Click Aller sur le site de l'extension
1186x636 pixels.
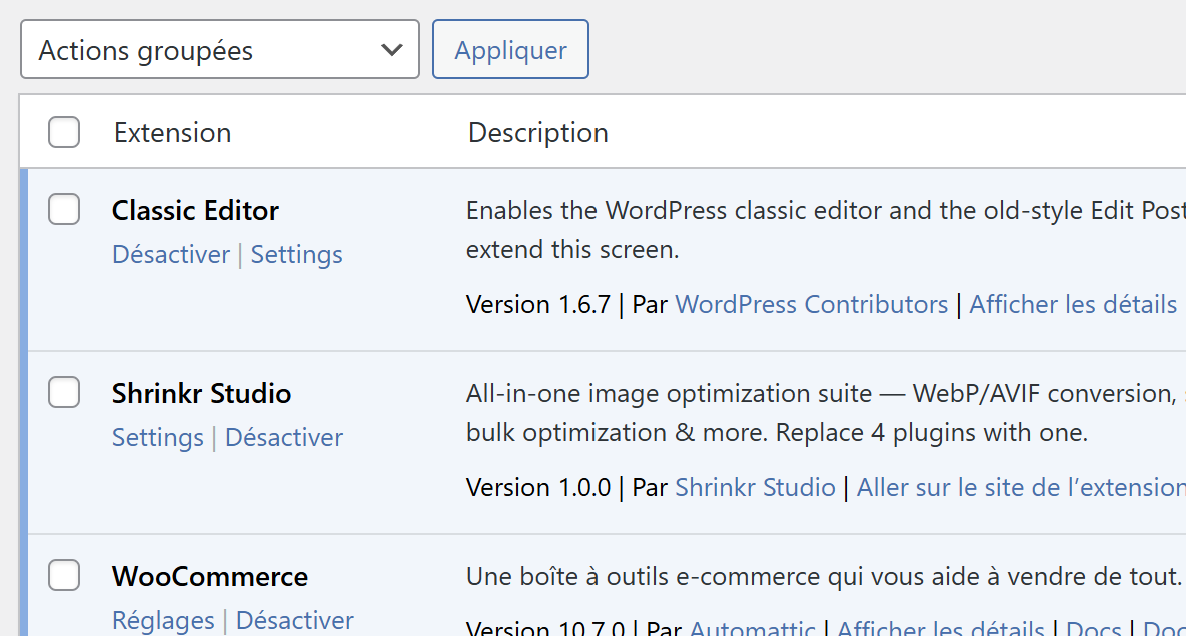[1021, 487]
